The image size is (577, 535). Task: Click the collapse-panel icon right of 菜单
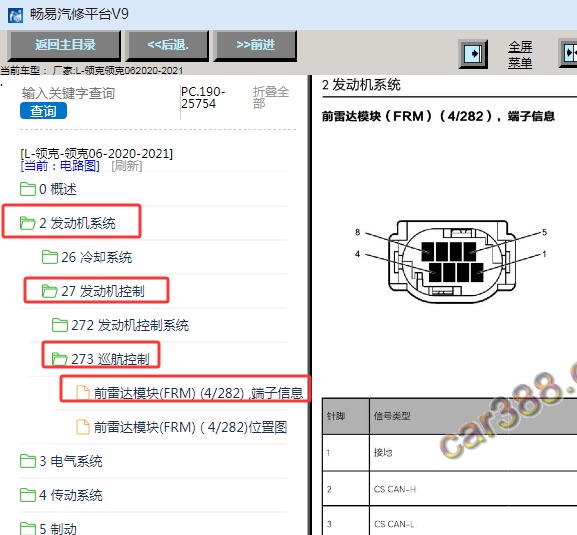[569, 53]
